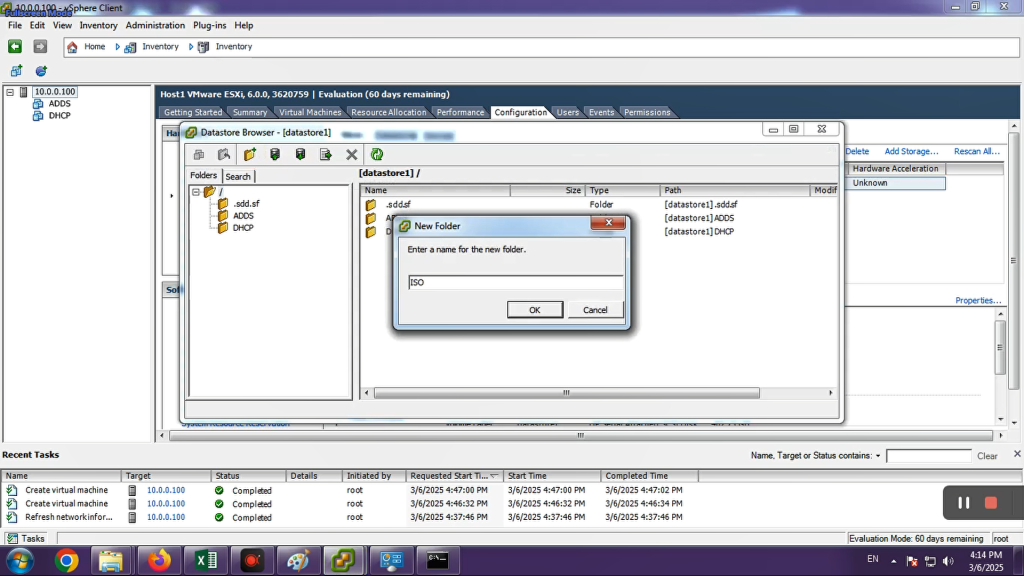This screenshot has height=576, width=1024.
Task: Click the volume speaker tray icon
Action: [x=948, y=561]
